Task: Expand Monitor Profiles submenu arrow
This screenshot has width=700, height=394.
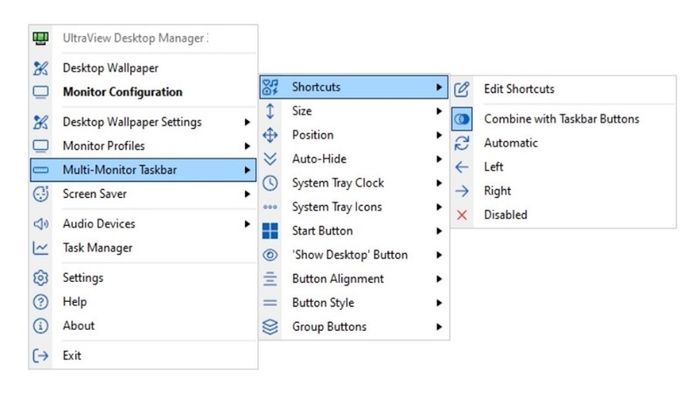Action: pyautogui.click(x=247, y=146)
